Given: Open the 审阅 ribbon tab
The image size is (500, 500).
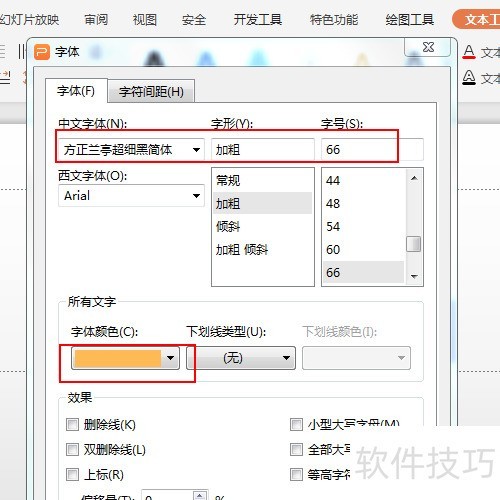Looking at the screenshot, I should 96,20.
